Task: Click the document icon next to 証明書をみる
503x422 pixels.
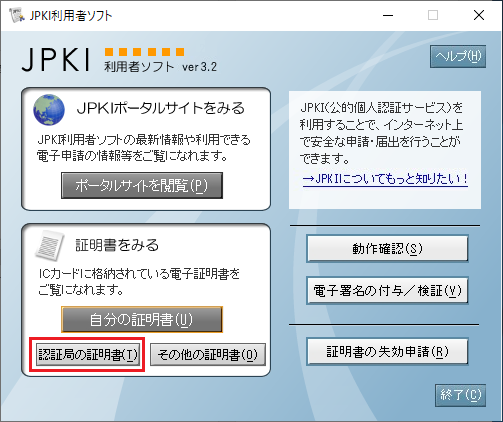Action: pos(50,246)
